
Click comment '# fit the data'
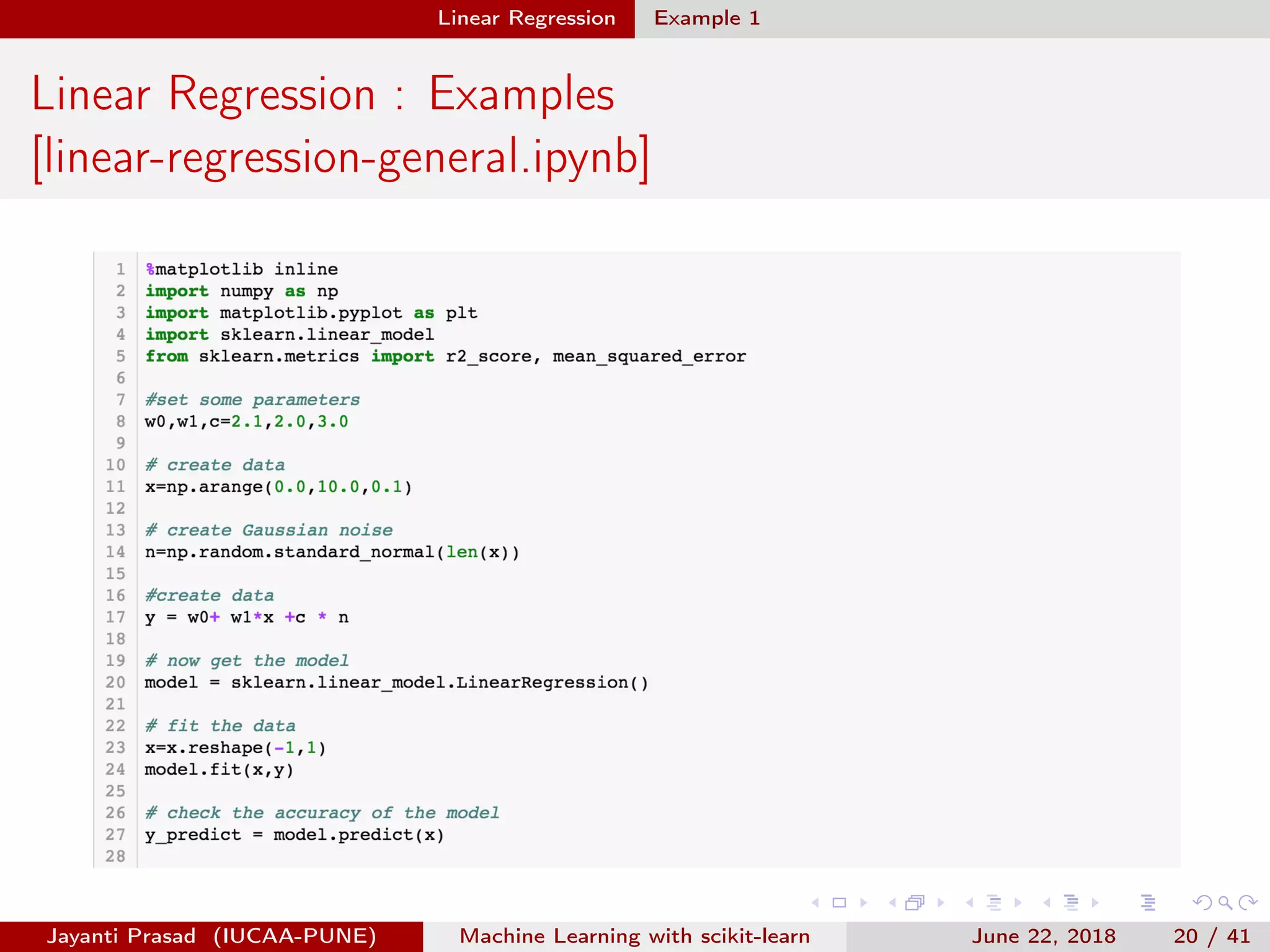point(220,726)
